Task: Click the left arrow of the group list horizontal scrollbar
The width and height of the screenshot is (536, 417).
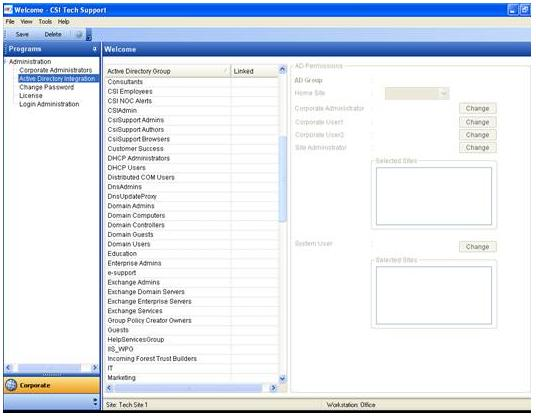Action: [x=109, y=388]
